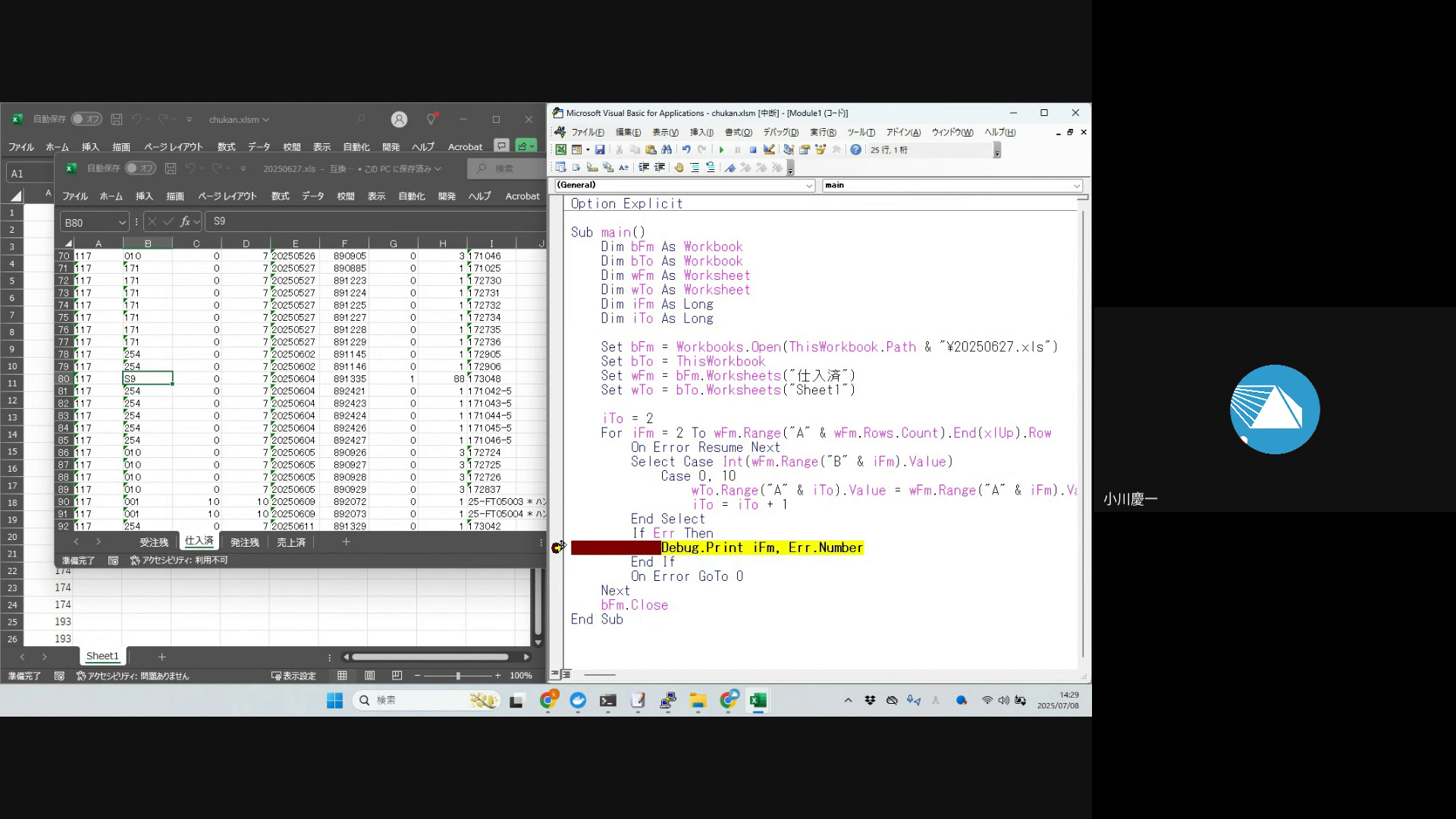The image size is (1456, 819).
Task: Click the Find binoculars icon
Action: pyautogui.click(x=667, y=150)
